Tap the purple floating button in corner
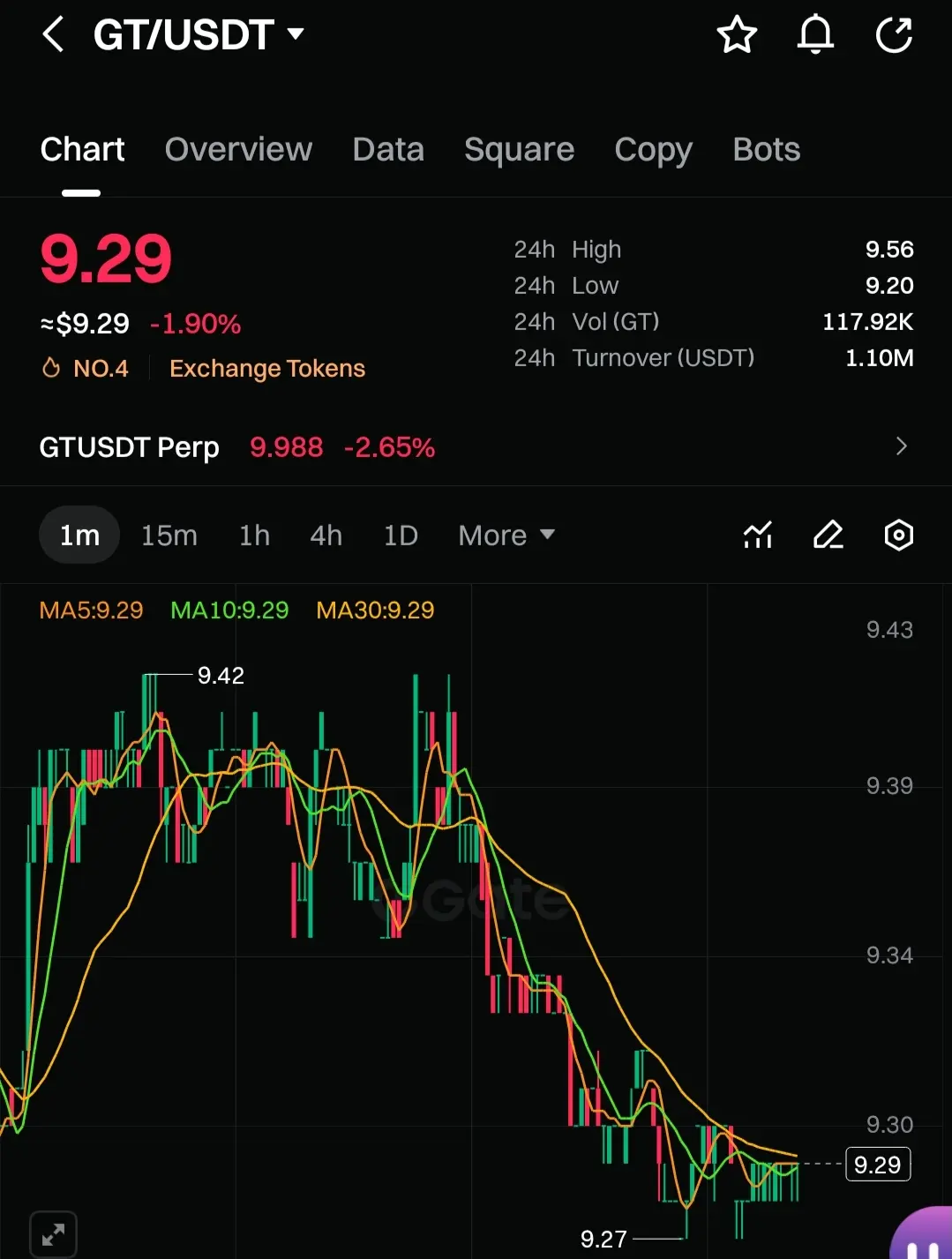 pyautogui.click(x=923, y=1233)
